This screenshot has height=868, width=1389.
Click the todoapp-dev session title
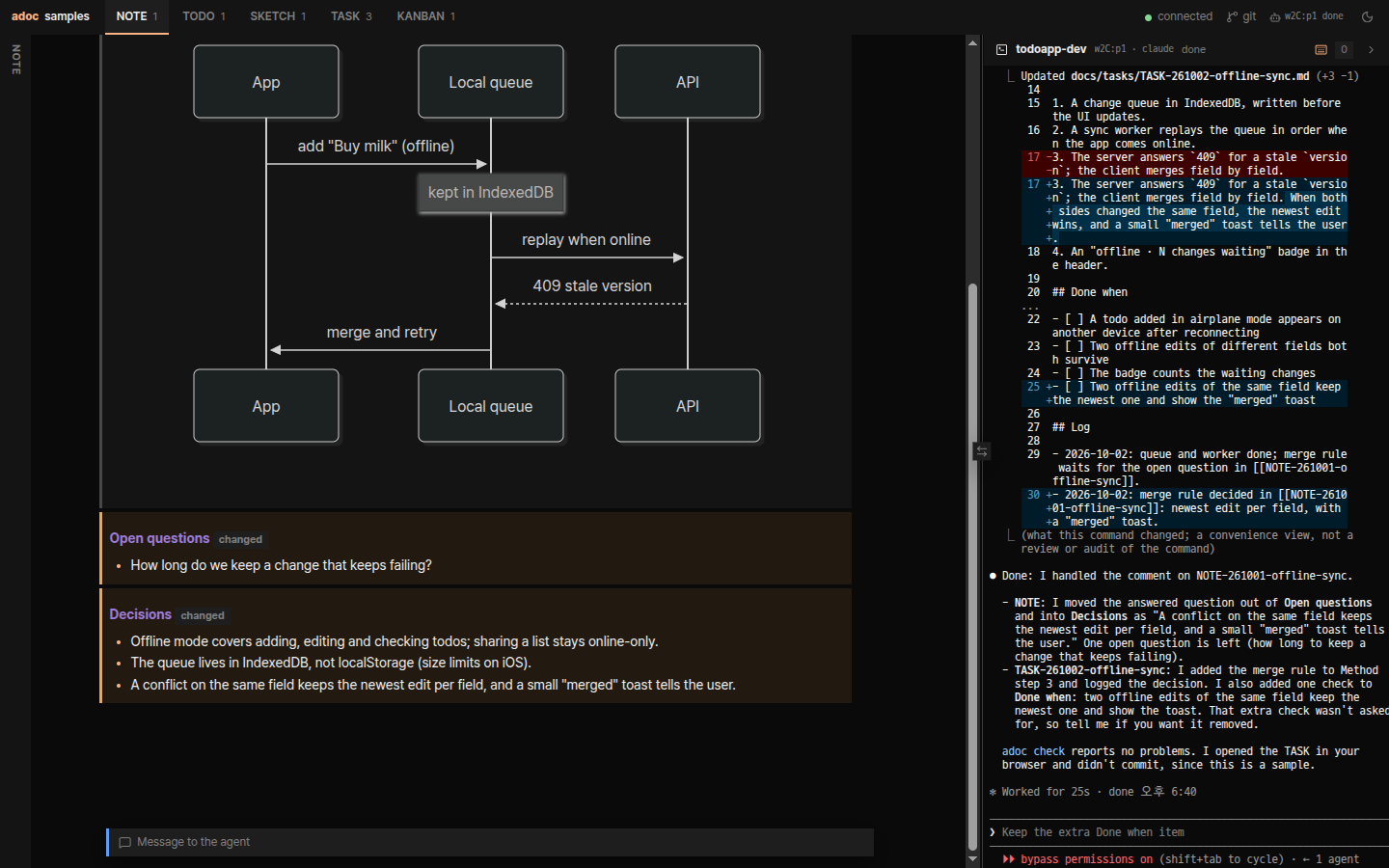pyautogui.click(x=1050, y=49)
